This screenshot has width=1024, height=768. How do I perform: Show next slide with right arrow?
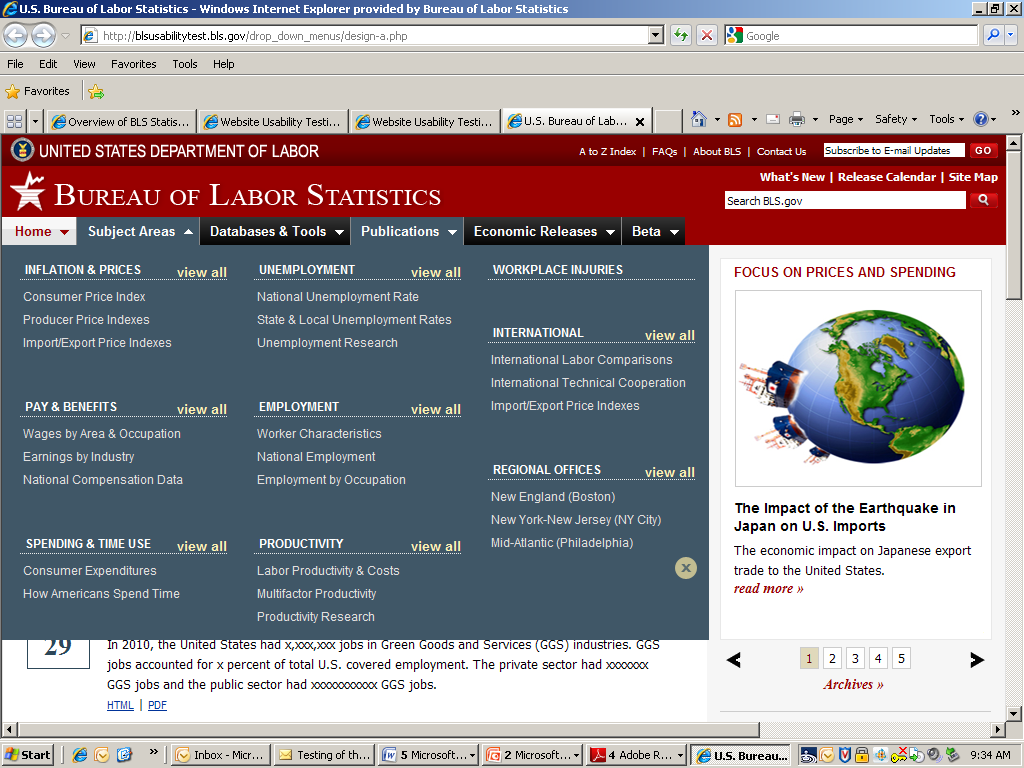point(977,660)
